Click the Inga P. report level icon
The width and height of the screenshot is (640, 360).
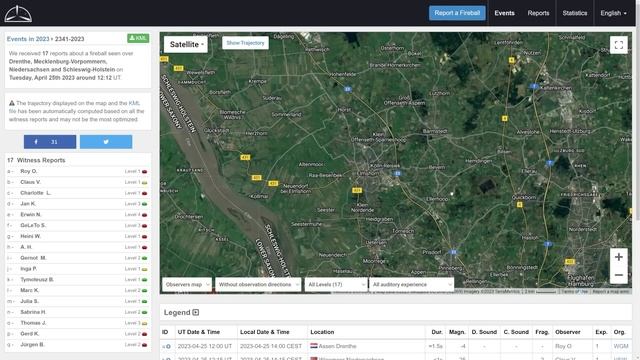(144, 269)
